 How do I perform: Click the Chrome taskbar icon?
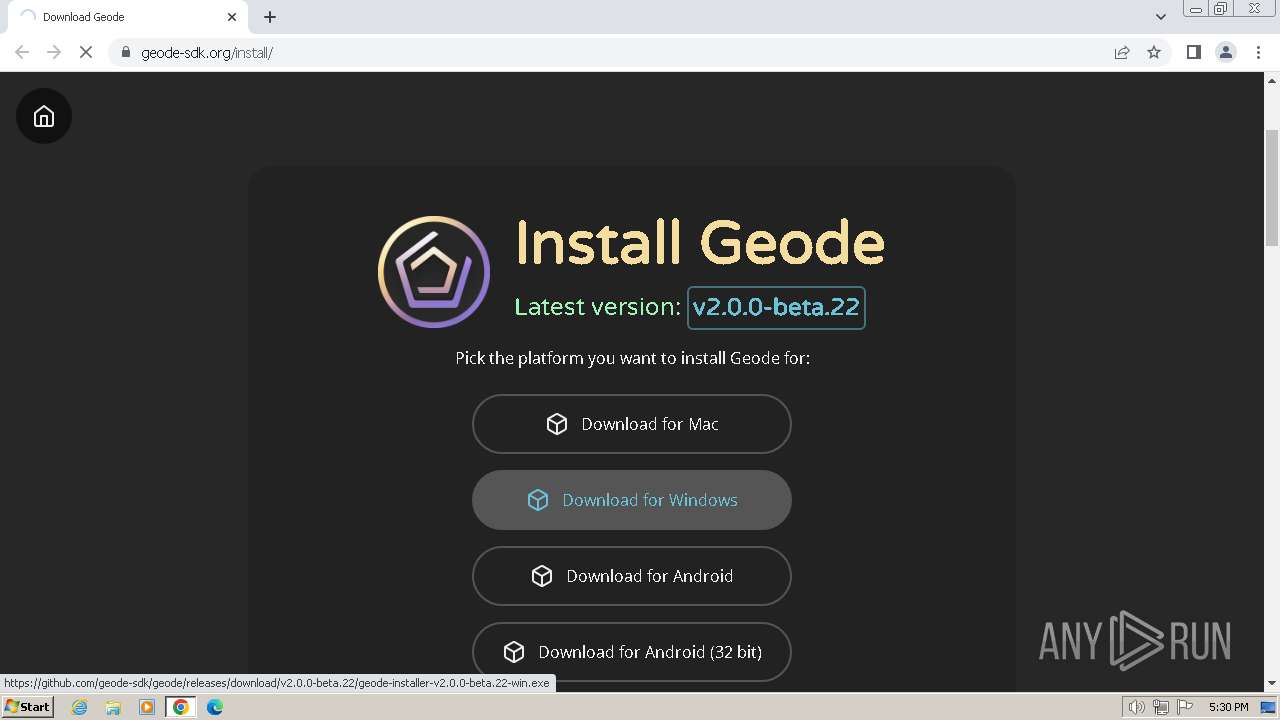pyautogui.click(x=181, y=707)
